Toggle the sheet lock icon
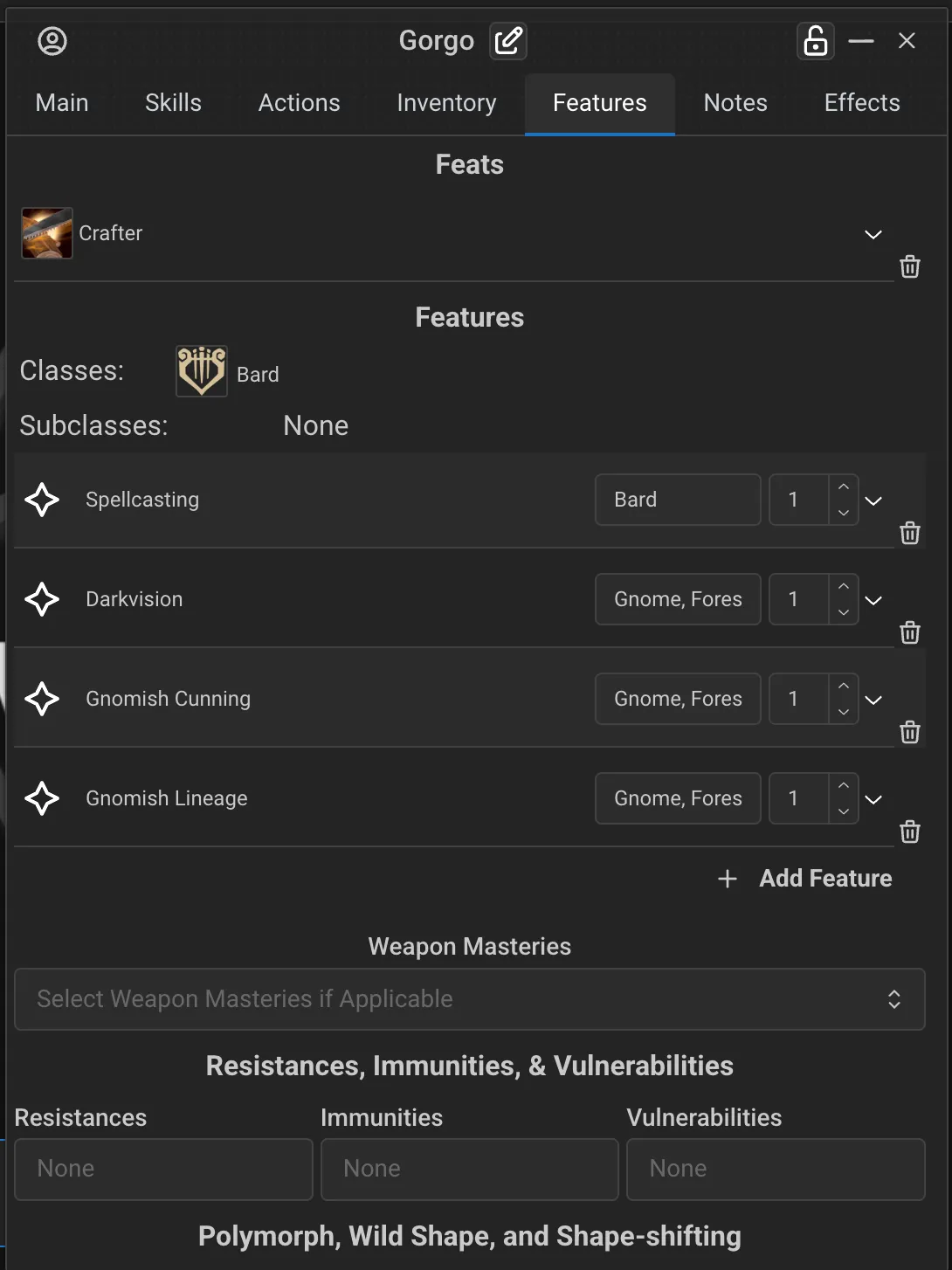 pos(815,41)
